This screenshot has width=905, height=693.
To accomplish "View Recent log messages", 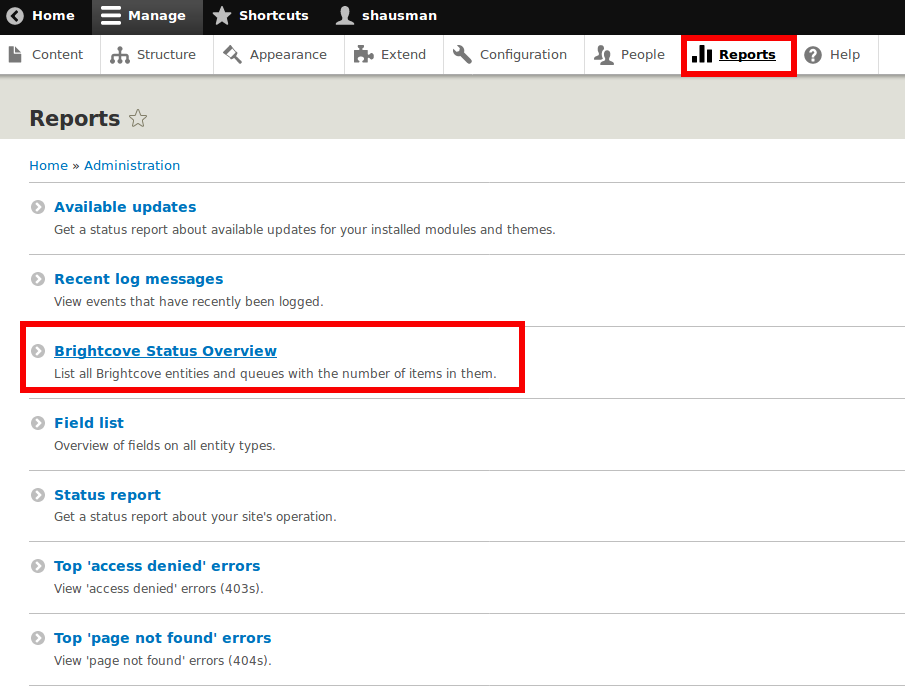I will coord(138,279).
